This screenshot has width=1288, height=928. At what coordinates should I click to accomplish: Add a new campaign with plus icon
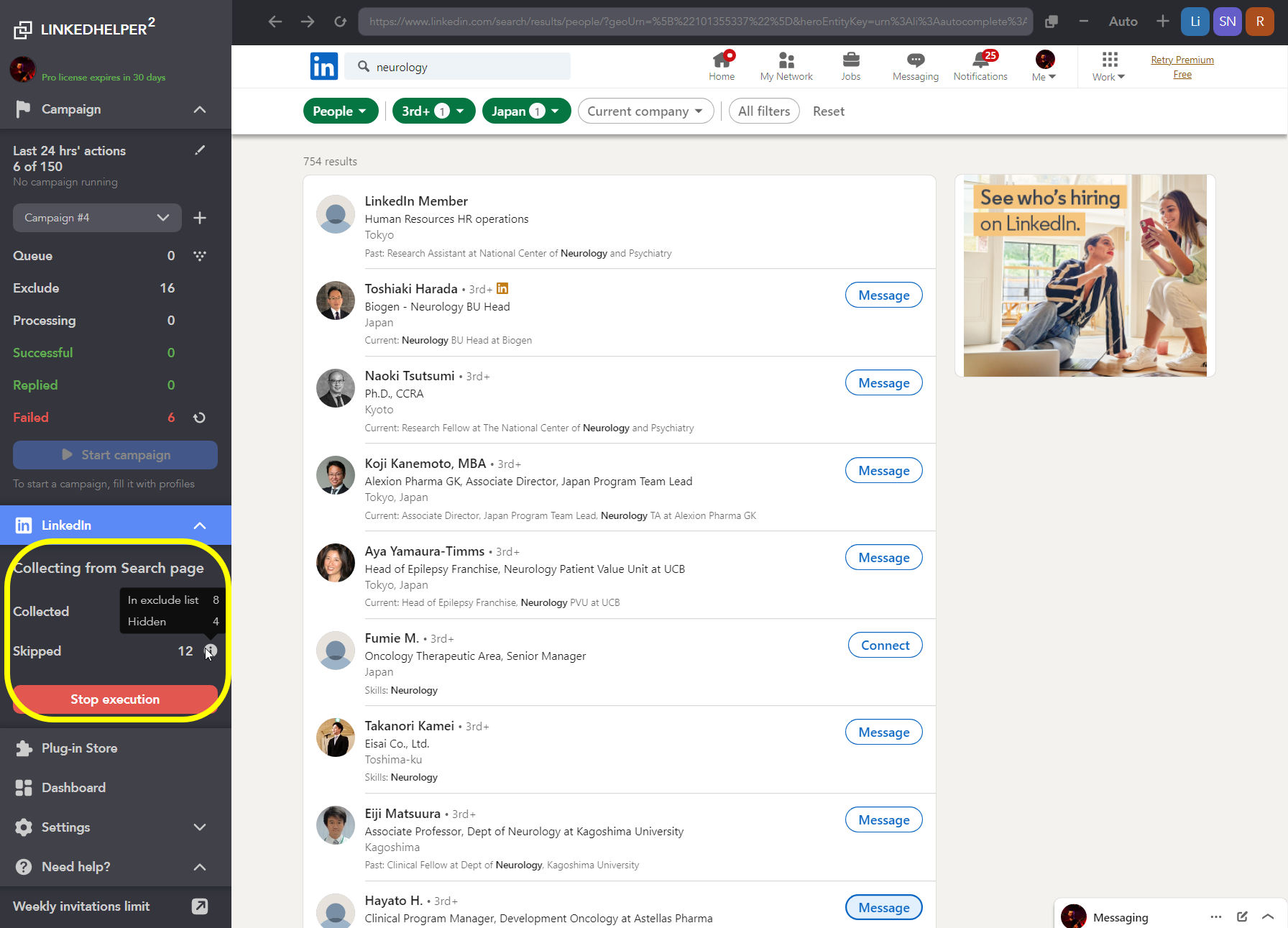200,218
